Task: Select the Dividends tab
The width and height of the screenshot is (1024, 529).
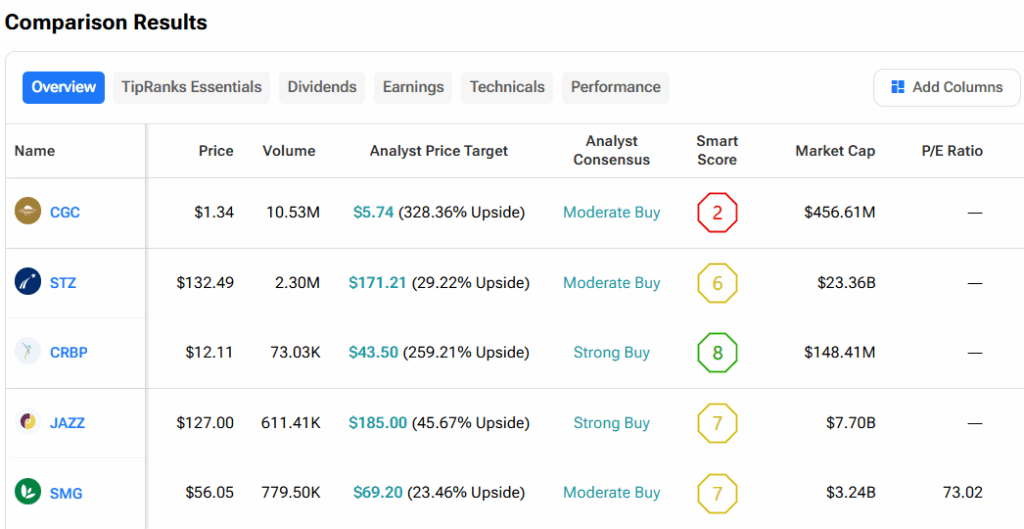Action: point(322,88)
